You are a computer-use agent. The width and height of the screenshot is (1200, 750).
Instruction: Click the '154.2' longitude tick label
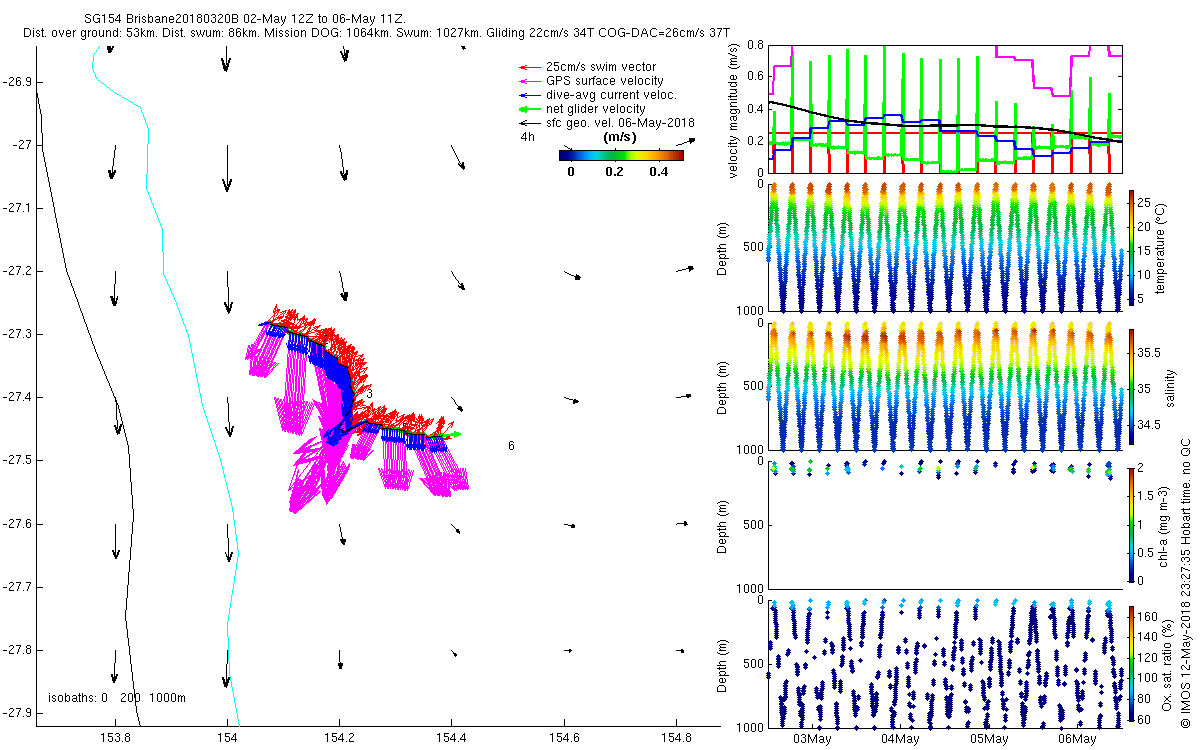click(x=340, y=740)
